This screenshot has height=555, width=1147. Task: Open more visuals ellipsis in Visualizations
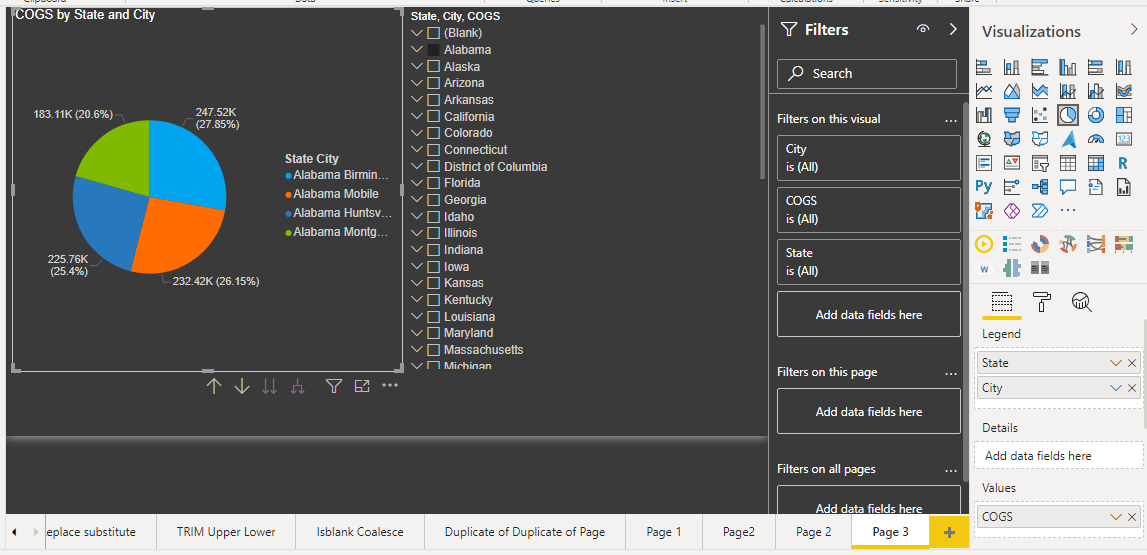(x=1068, y=211)
